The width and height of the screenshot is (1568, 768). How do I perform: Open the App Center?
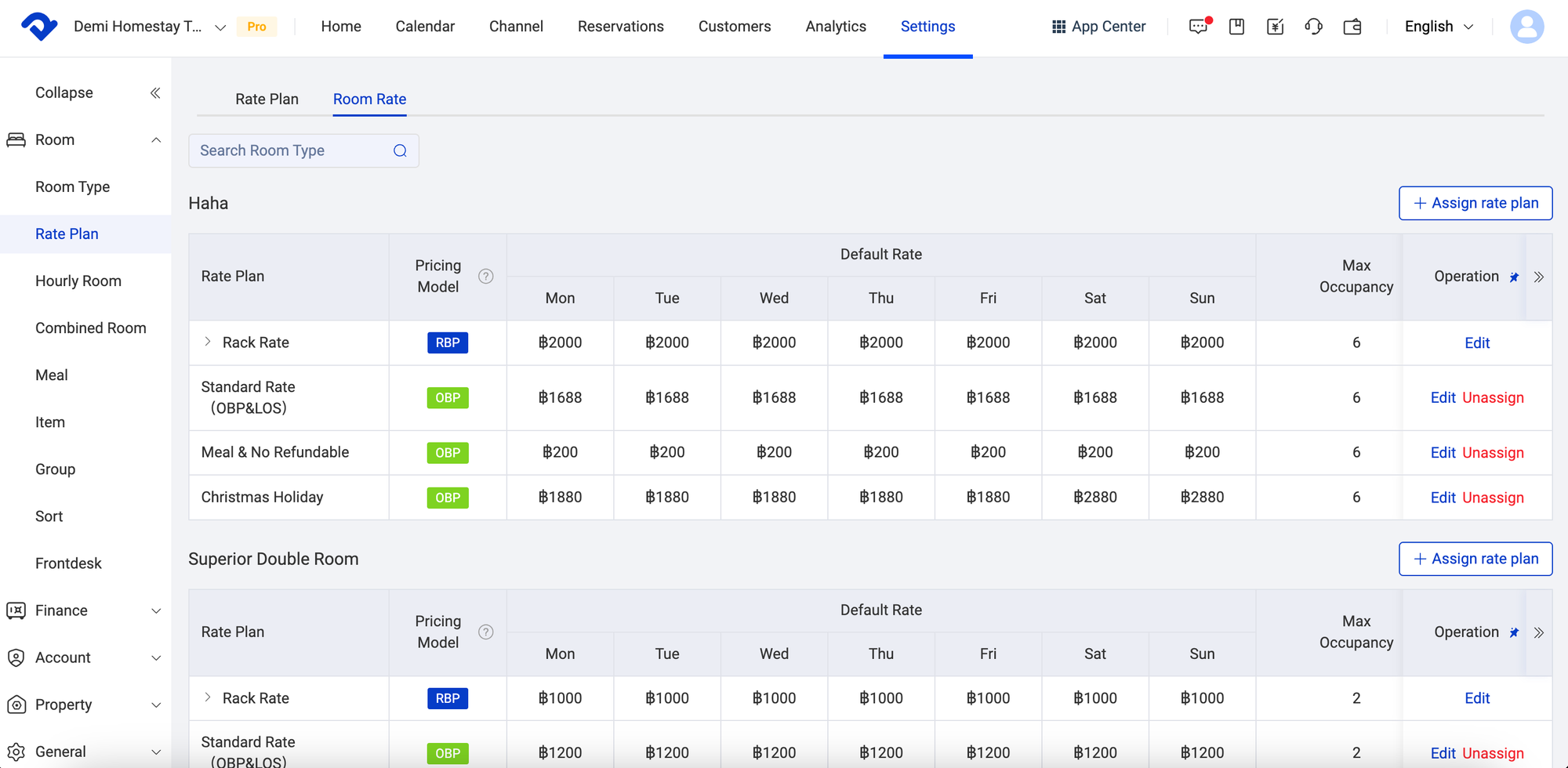1098,26
